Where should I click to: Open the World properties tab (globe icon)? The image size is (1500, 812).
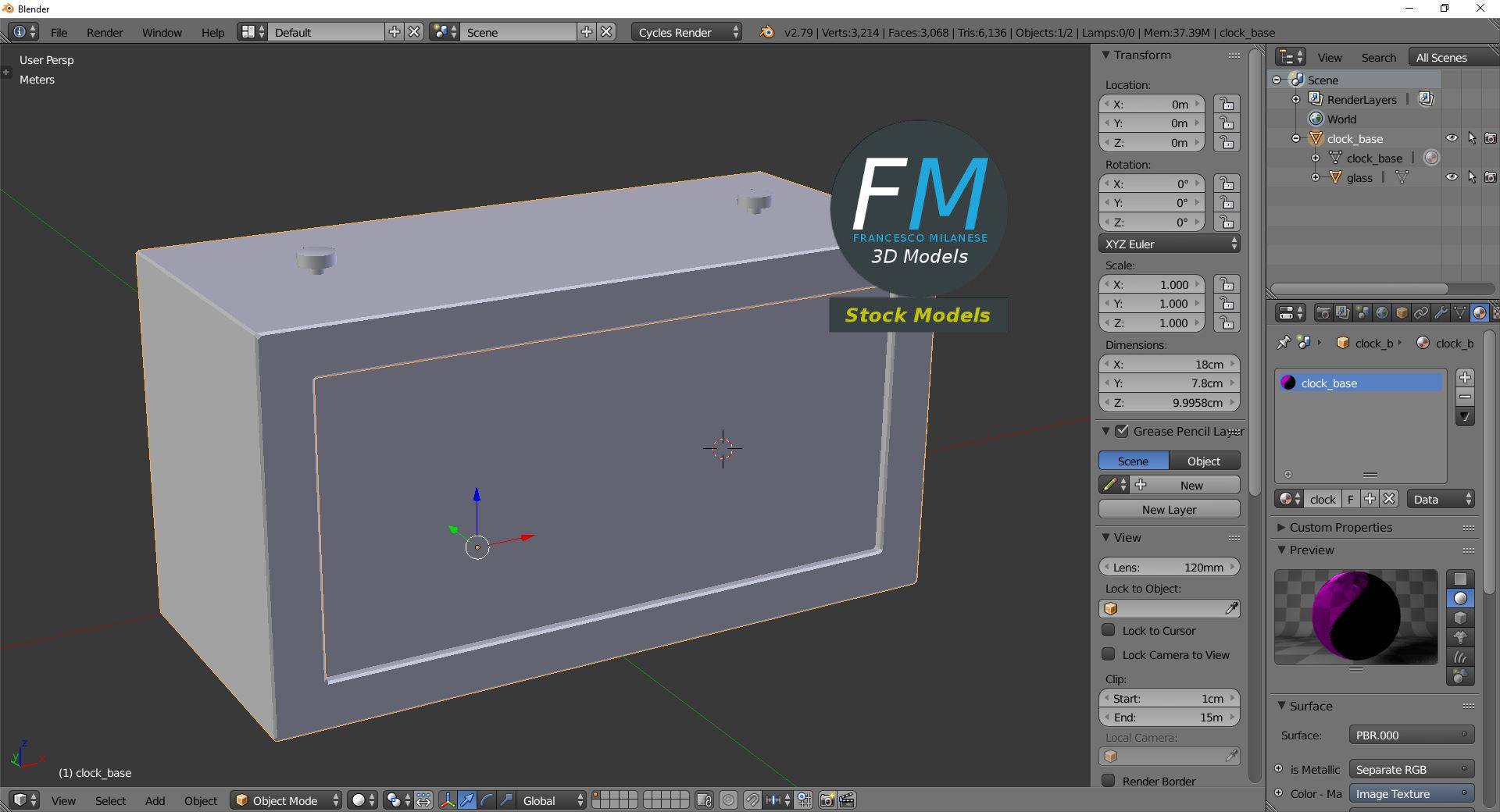tap(1382, 313)
